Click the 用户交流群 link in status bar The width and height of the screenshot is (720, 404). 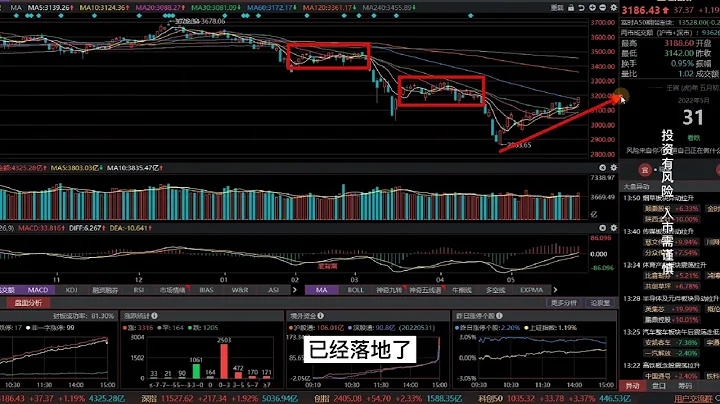click(x=694, y=399)
